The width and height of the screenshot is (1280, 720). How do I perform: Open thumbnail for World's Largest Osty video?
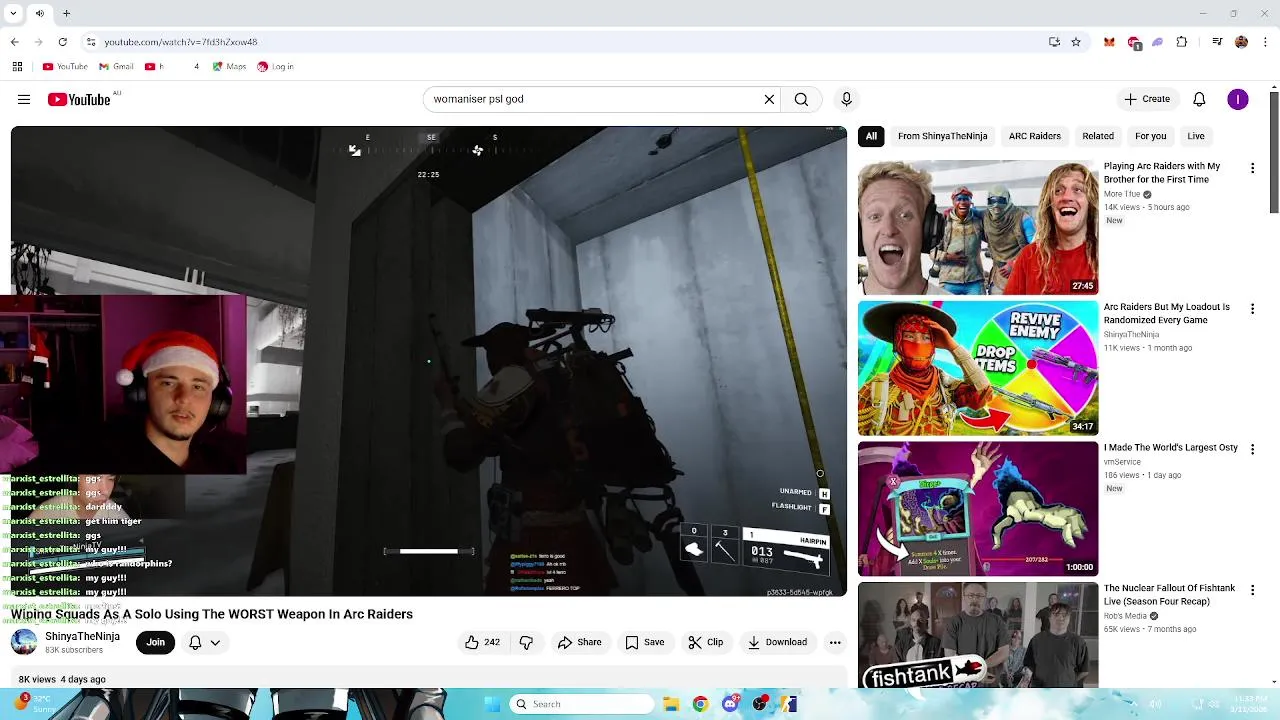[978, 508]
